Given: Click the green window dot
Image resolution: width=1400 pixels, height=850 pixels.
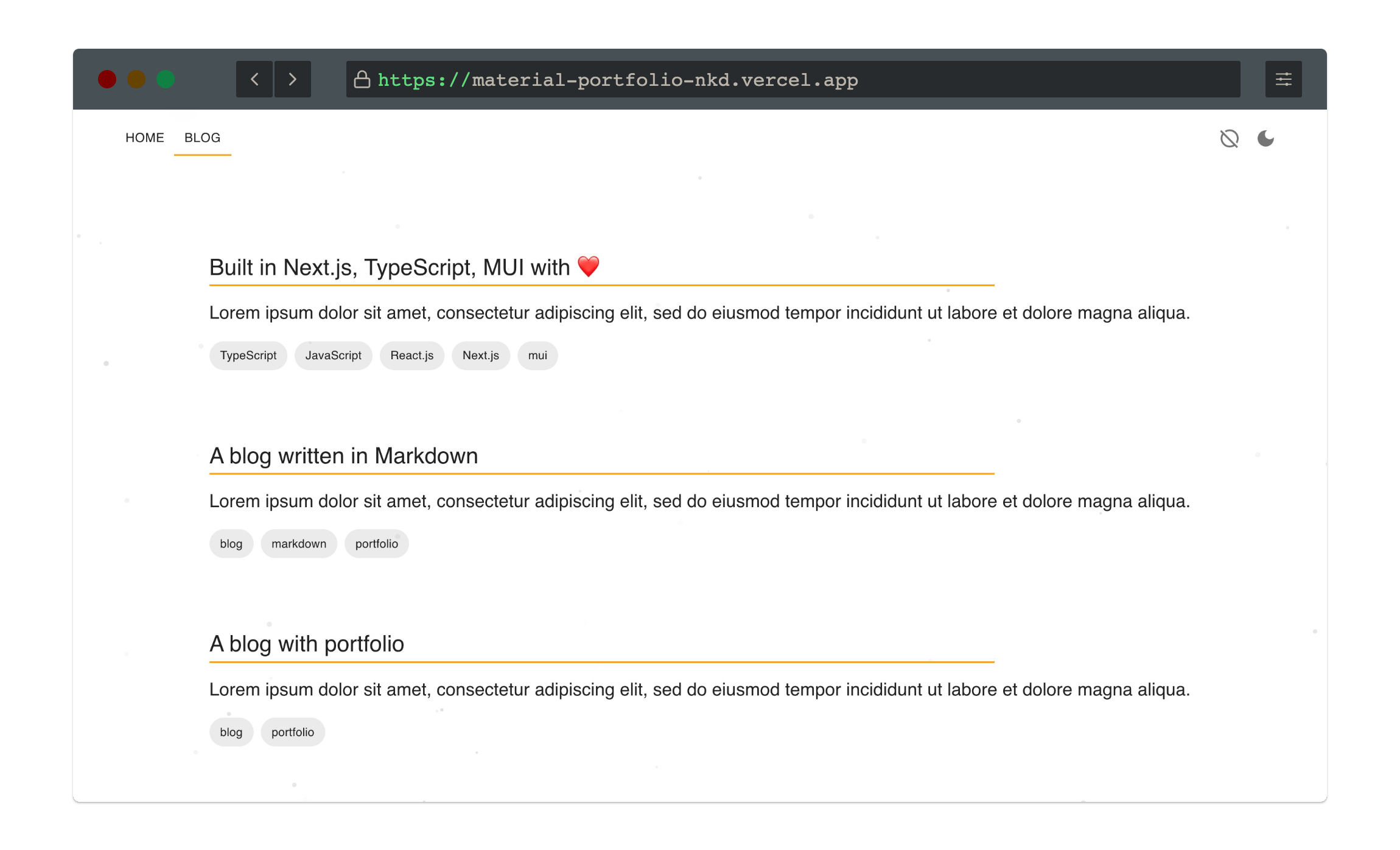Looking at the screenshot, I should [x=166, y=79].
